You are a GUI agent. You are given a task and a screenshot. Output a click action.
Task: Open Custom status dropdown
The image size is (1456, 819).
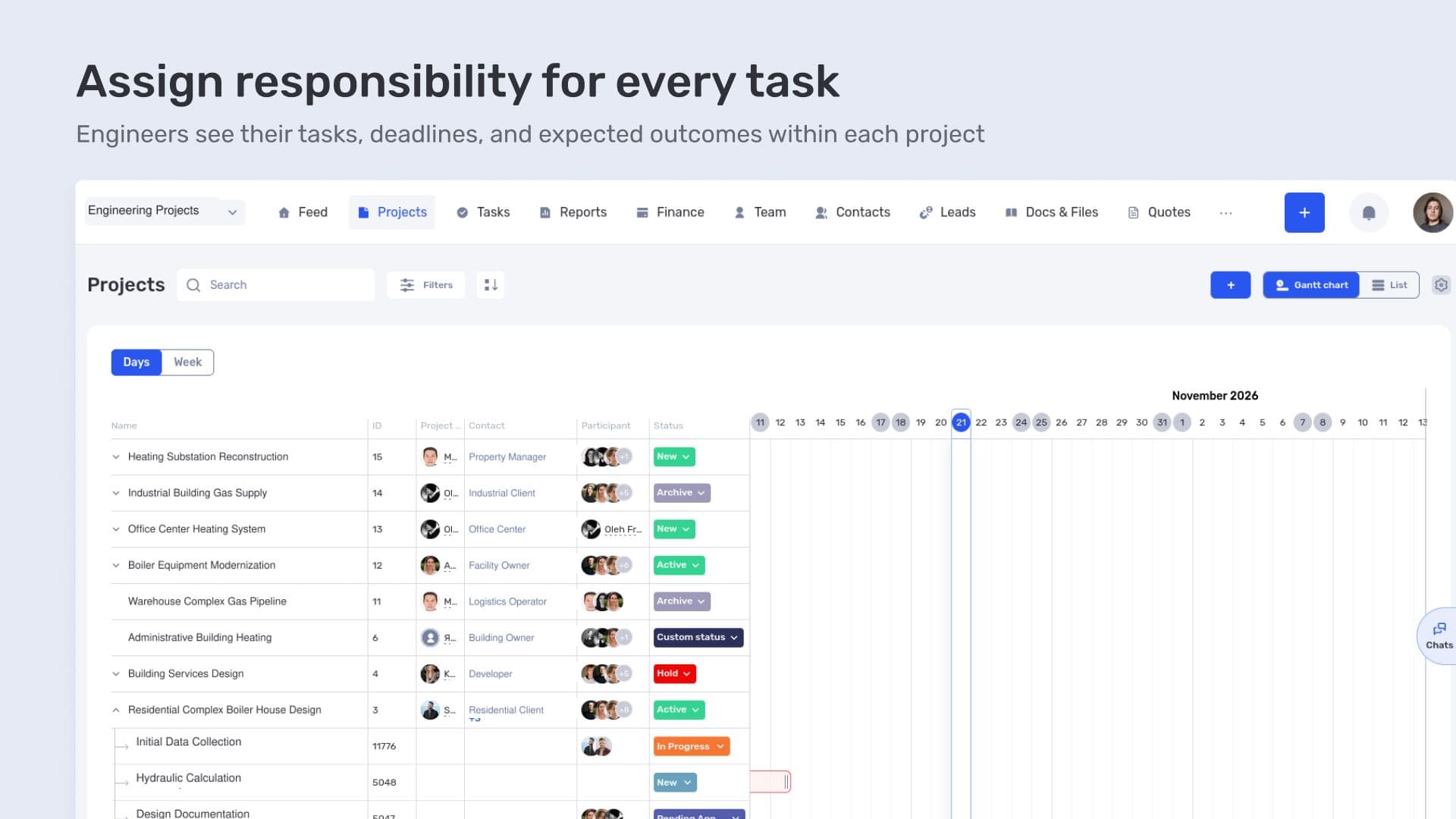(698, 638)
